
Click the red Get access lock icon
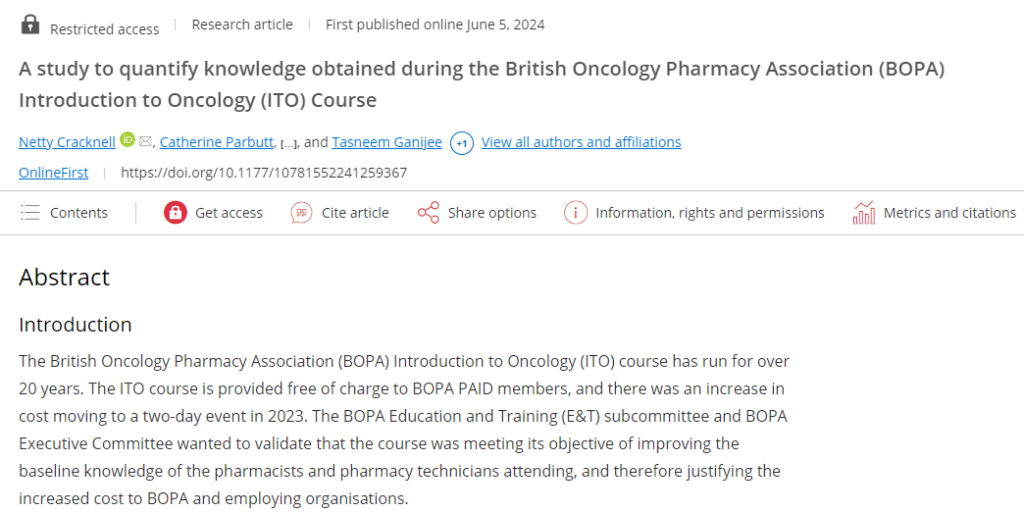(175, 213)
